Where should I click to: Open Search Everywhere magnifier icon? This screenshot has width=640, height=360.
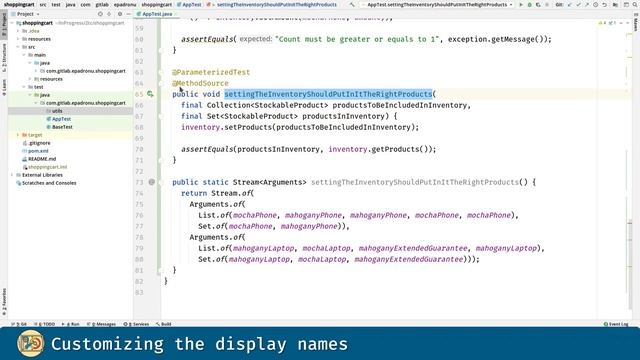pyautogui.click(x=635, y=4)
